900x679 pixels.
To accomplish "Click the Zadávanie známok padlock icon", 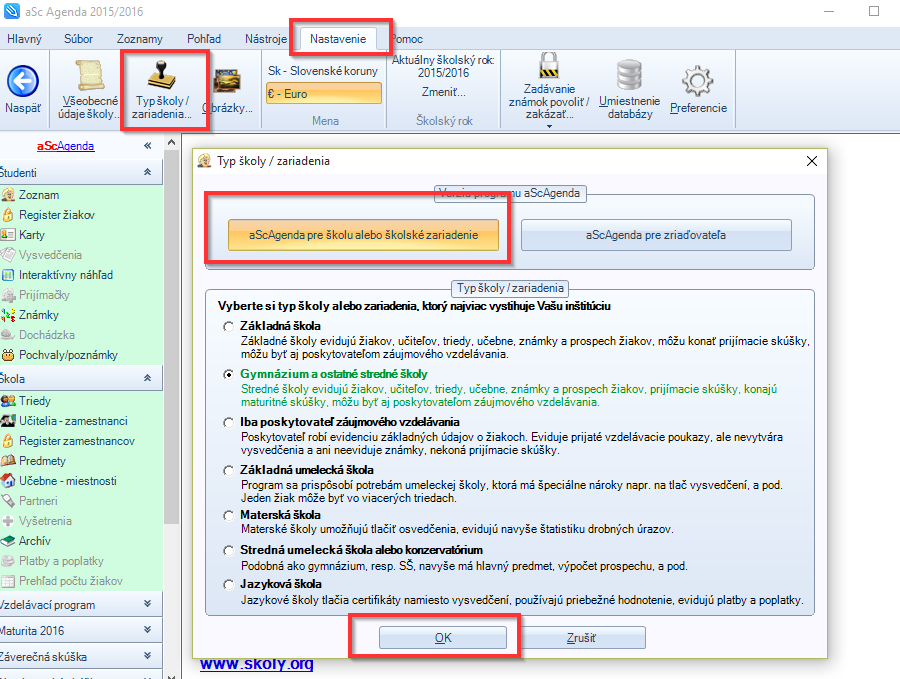I will pyautogui.click(x=549, y=65).
